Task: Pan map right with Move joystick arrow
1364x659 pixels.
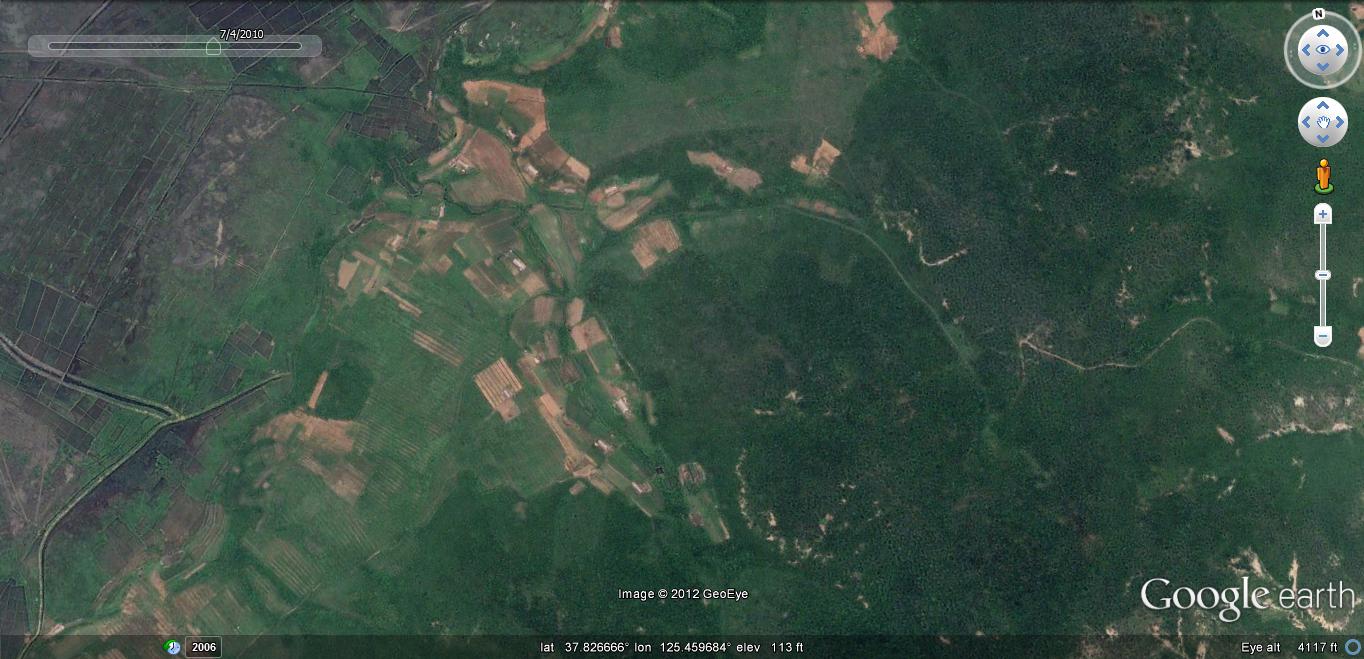Action: pos(1341,123)
